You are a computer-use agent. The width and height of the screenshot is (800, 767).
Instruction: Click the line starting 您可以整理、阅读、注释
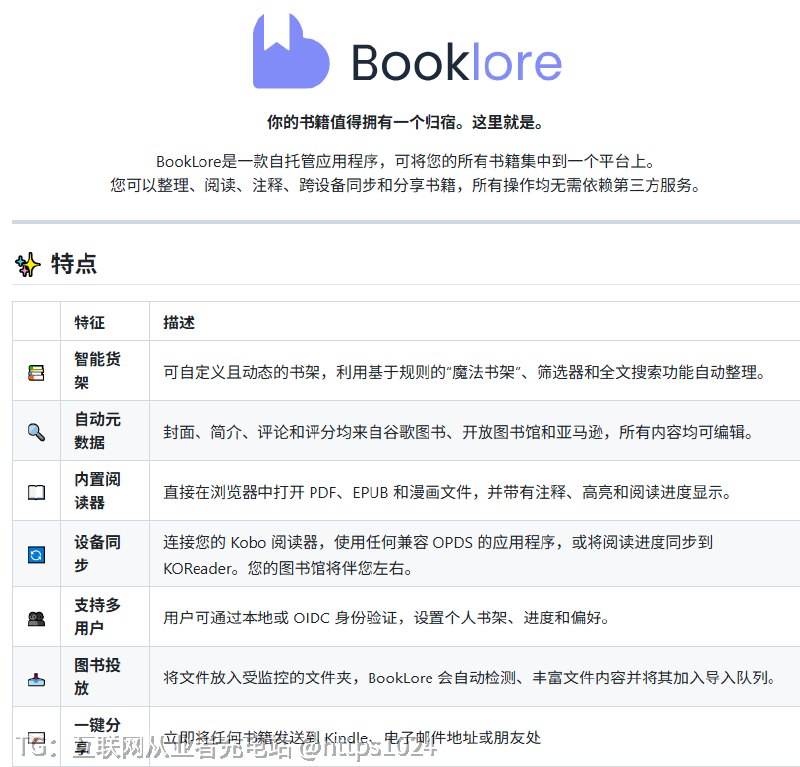405,185
